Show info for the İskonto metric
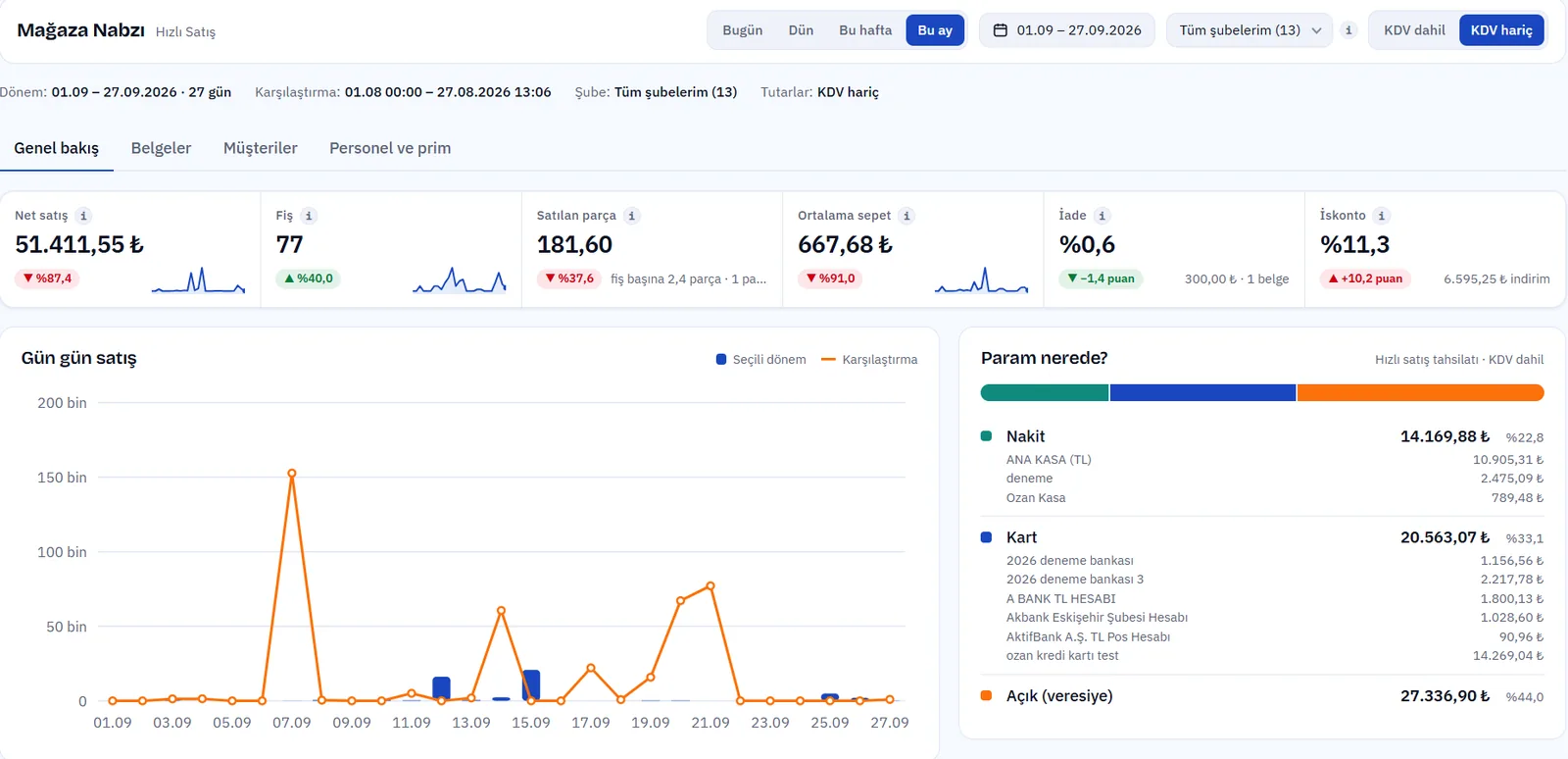The width and height of the screenshot is (1568, 759). pos(1381,216)
